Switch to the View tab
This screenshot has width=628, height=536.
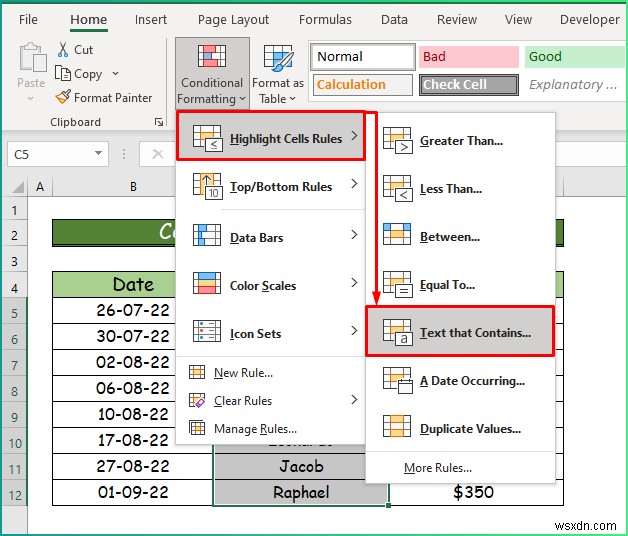[x=518, y=19]
